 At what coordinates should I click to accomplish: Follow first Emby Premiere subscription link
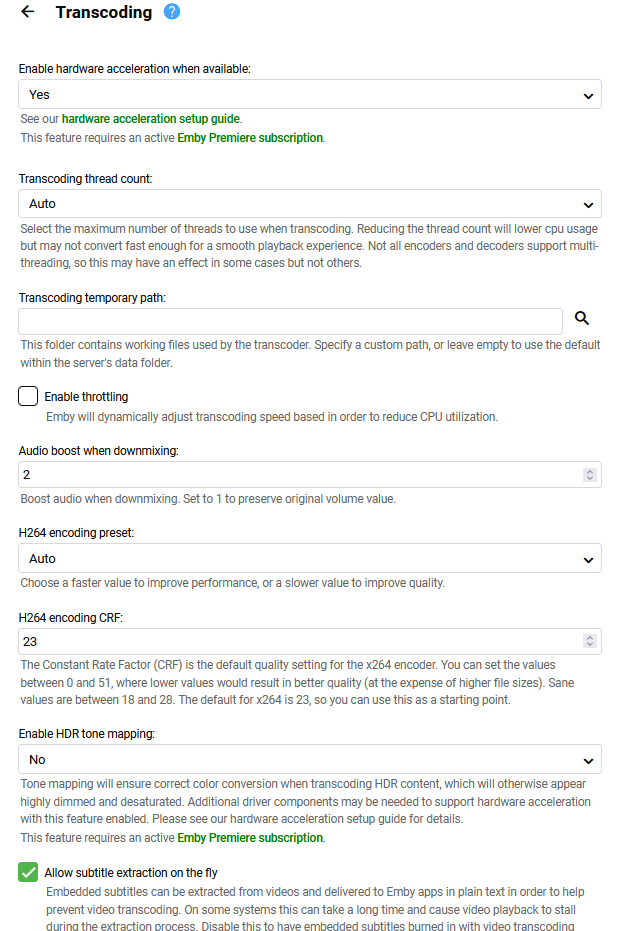click(x=250, y=138)
